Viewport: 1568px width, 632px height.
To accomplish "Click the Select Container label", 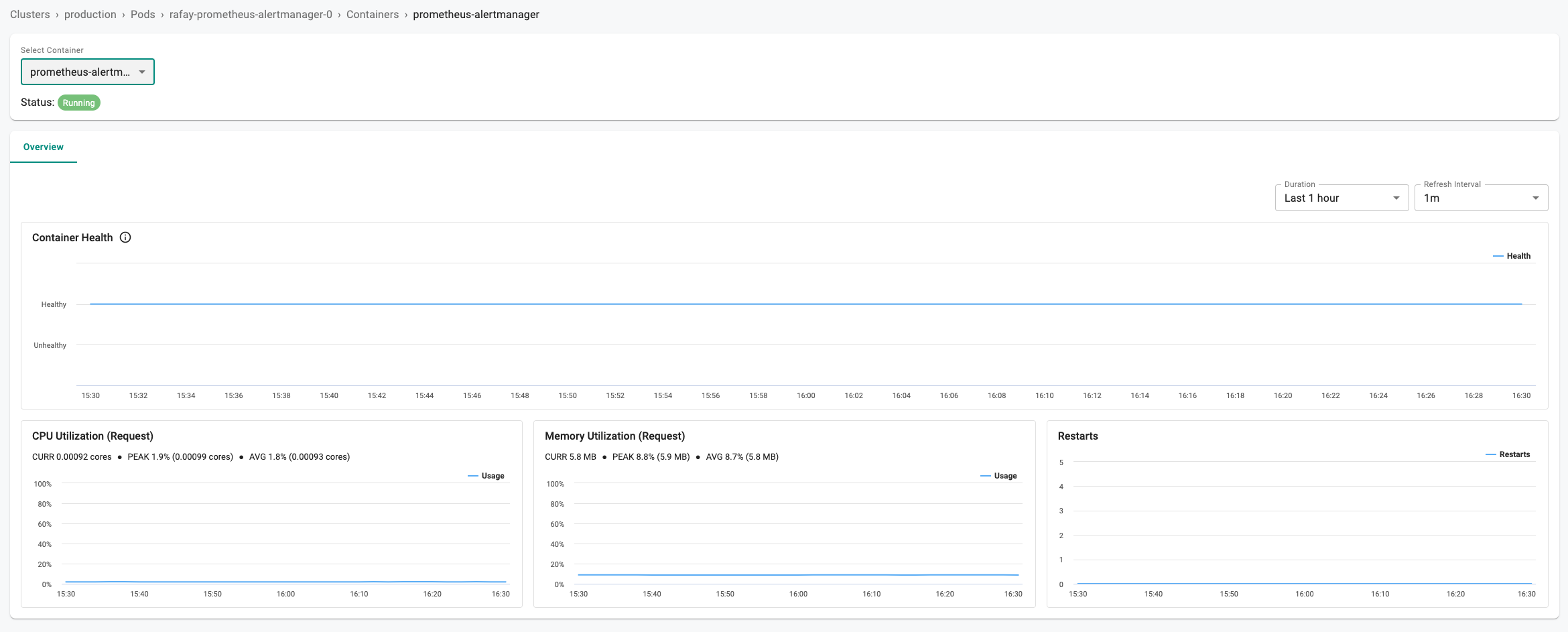I will 52,50.
